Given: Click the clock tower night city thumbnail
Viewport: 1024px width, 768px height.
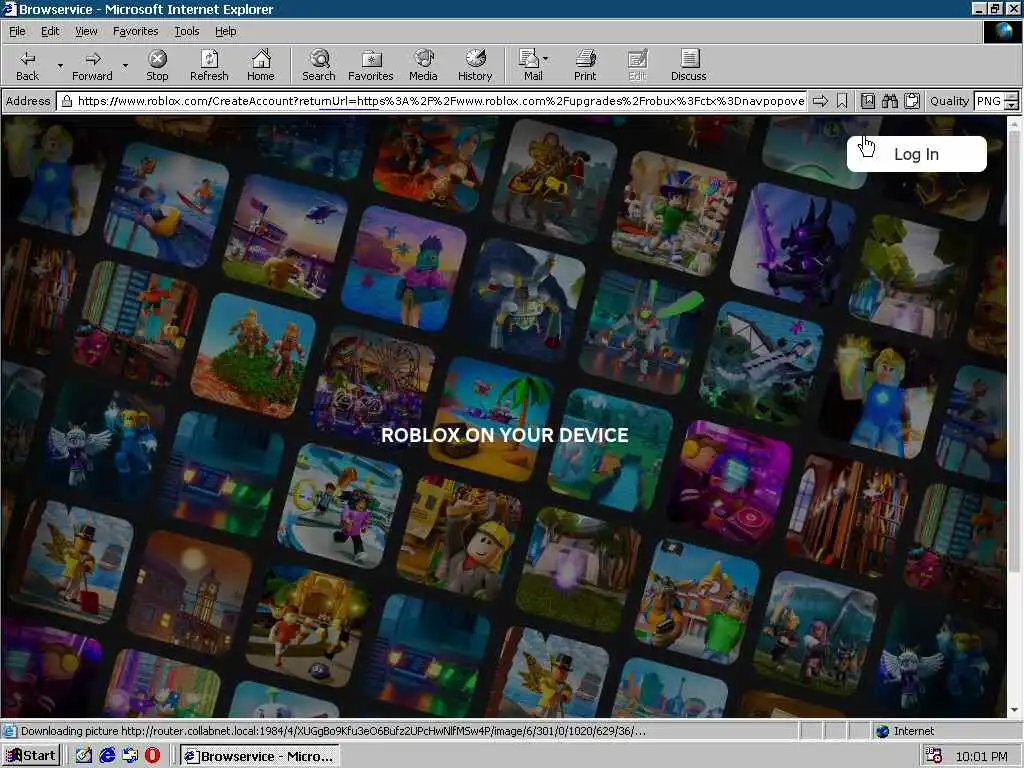Looking at the screenshot, I should (189, 593).
